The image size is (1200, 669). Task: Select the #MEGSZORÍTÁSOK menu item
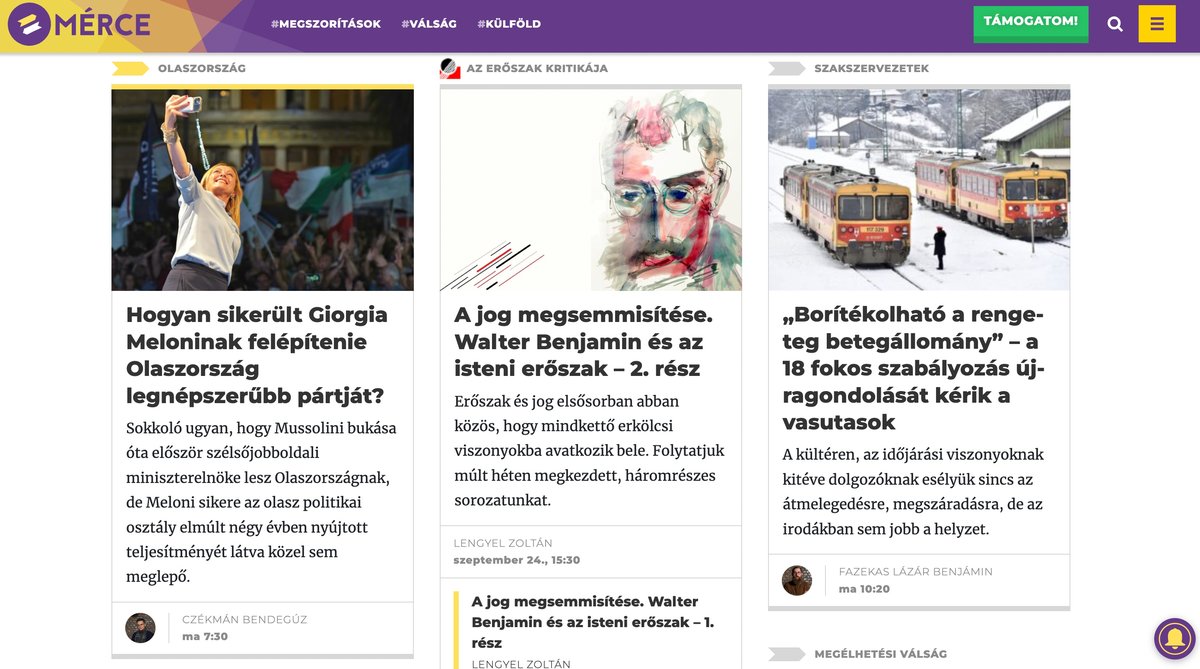[x=326, y=24]
